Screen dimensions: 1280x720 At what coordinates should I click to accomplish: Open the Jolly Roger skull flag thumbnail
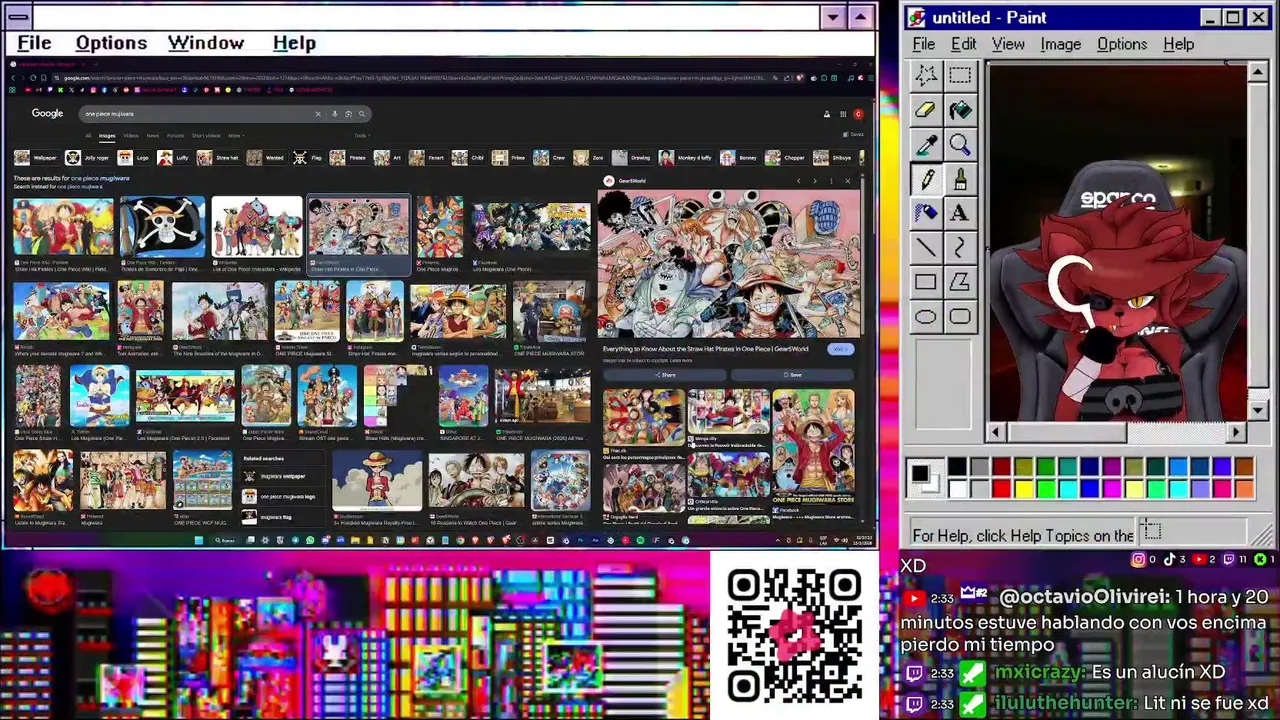(162, 226)
